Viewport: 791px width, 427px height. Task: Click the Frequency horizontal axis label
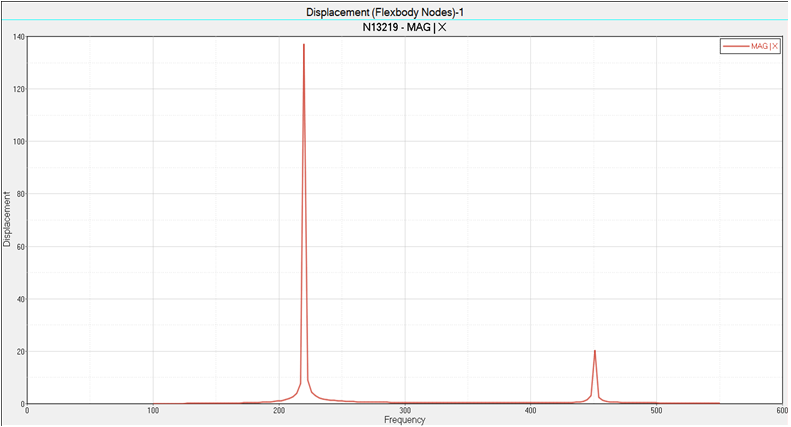click(x=405, y=419)
